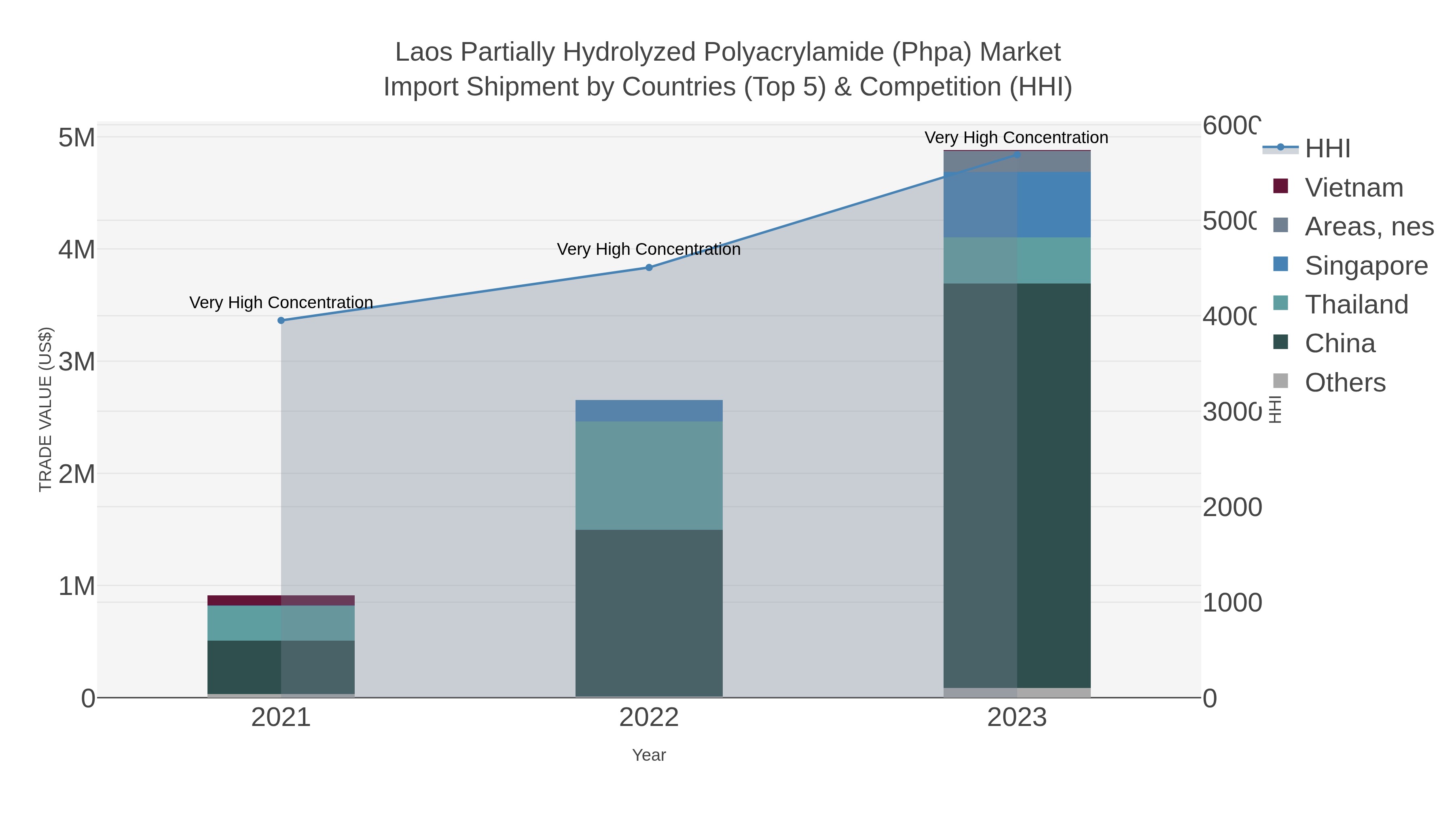Click the chart title text

point(728,70)
